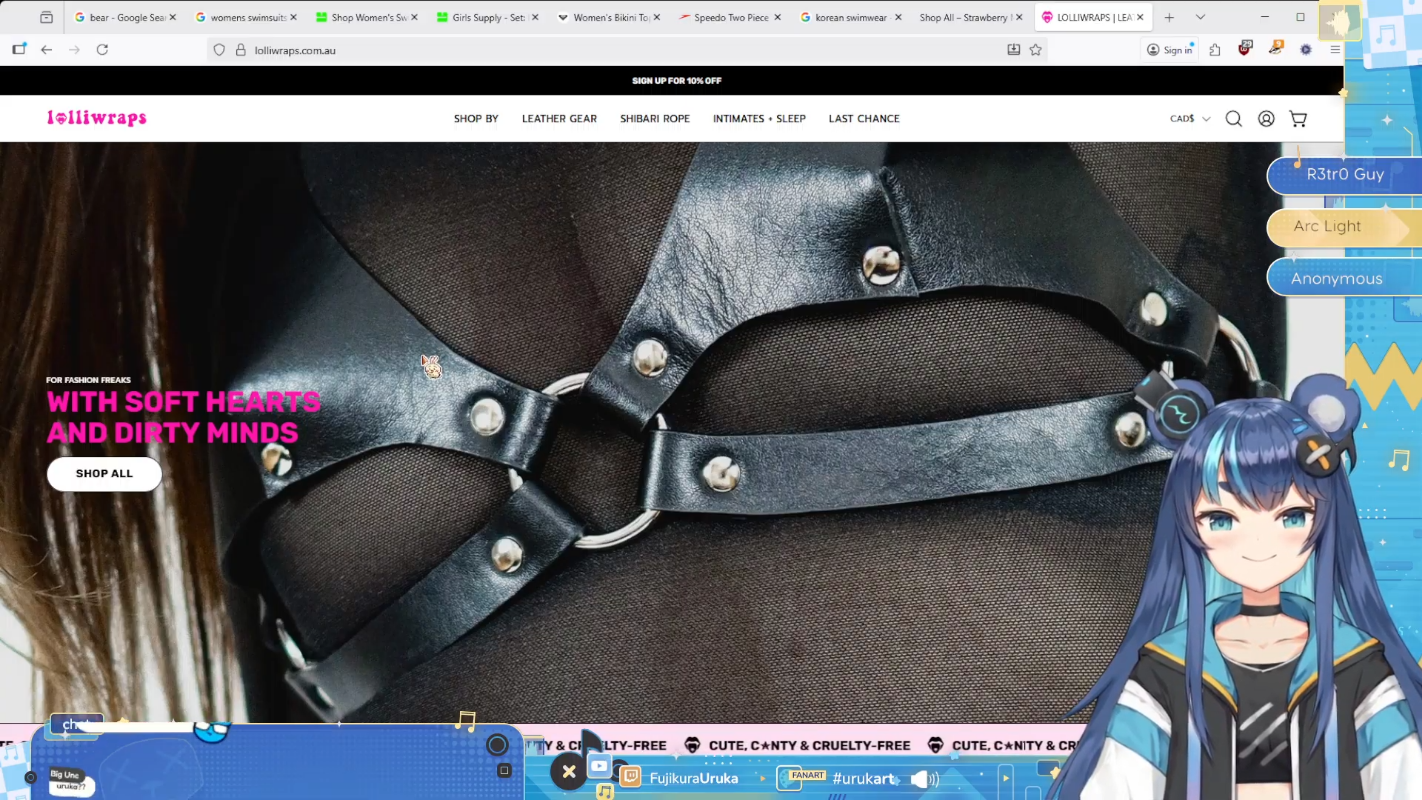Viewport: 1422px width, 800px height.
Task: Click the 'Anonymous' name badge
Action: (1344, 279)
